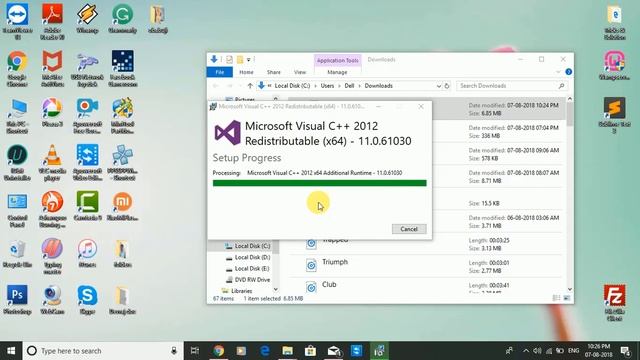Select the Application Tools contextual tab
This screenshot has height=360, width=640.
point(337,60)
